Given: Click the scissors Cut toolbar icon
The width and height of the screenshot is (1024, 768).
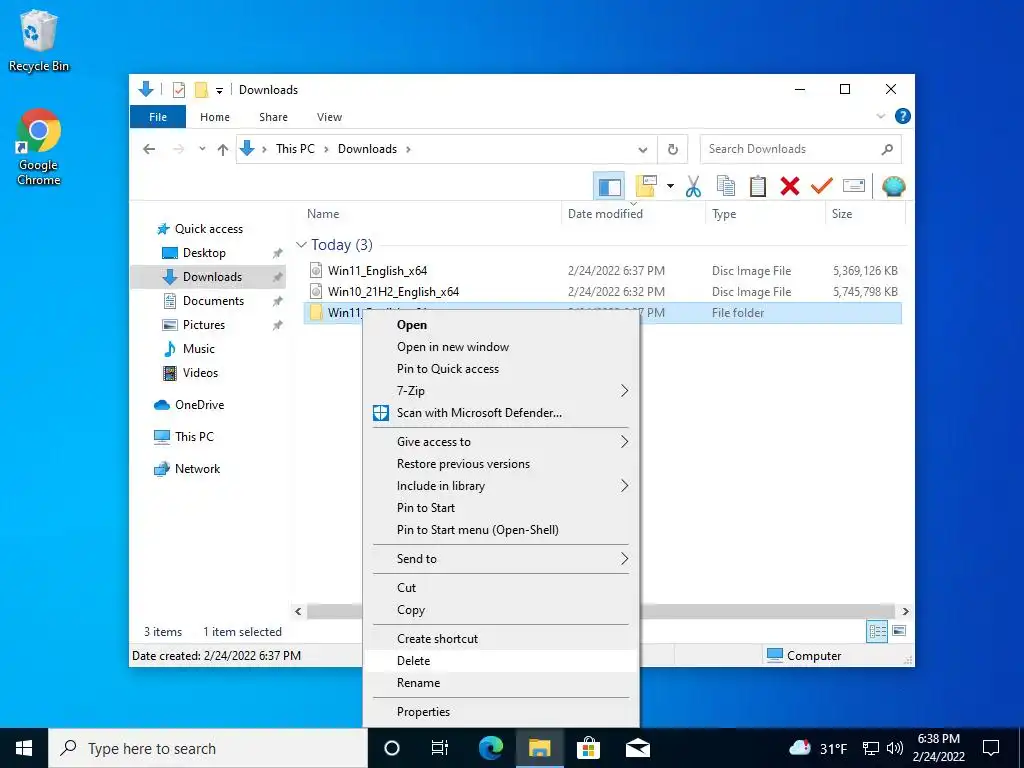Looking at the screenshot, I should coord(694,187).
